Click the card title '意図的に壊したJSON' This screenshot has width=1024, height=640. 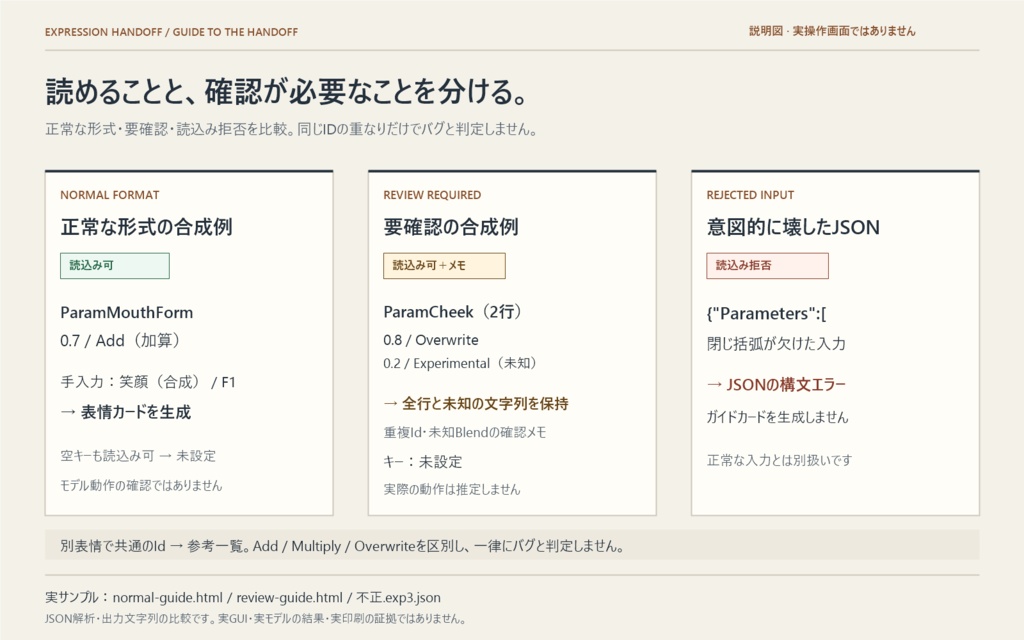(793, 227)
